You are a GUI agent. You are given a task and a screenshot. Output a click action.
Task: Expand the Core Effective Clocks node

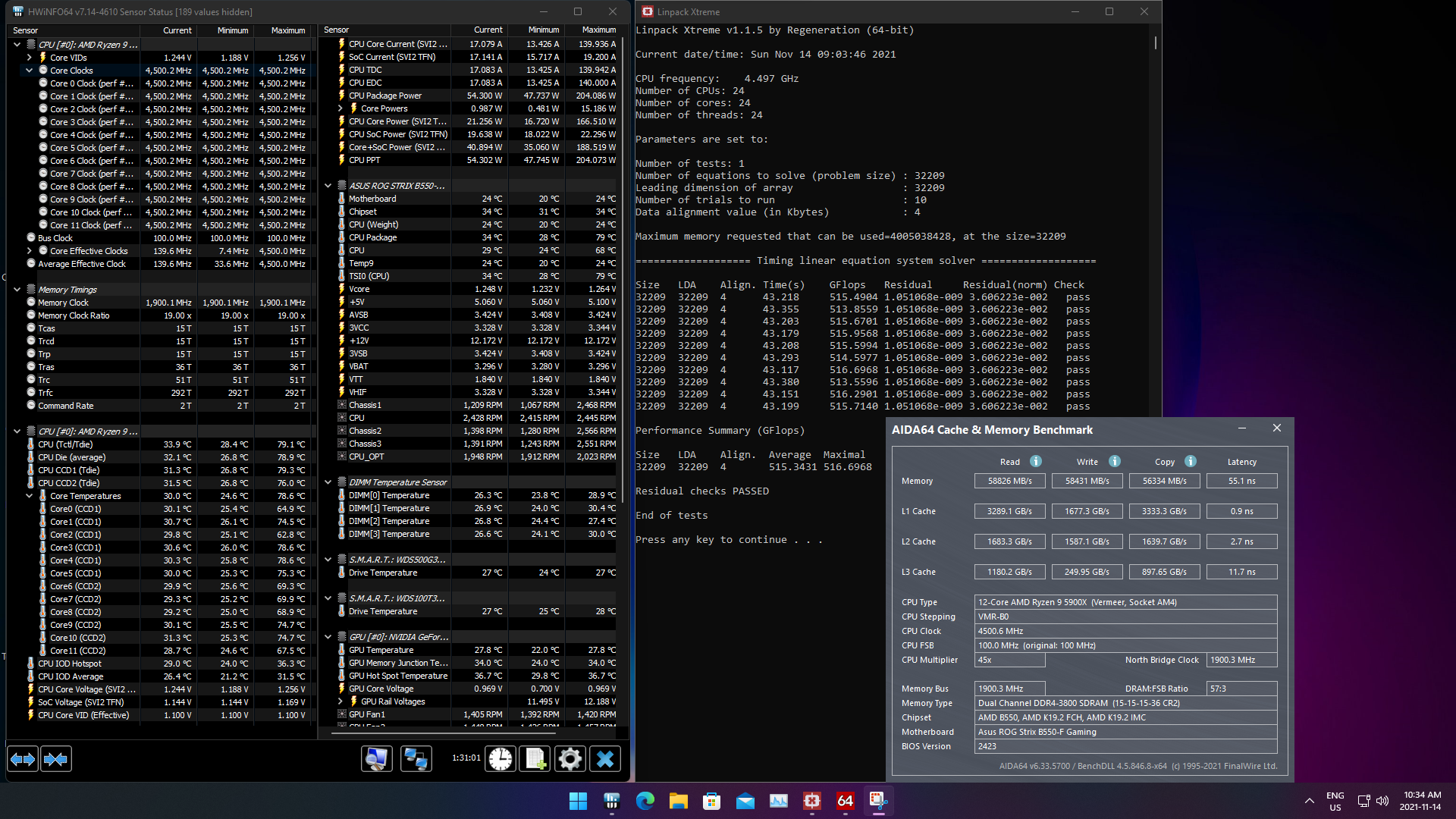point(29,251)
